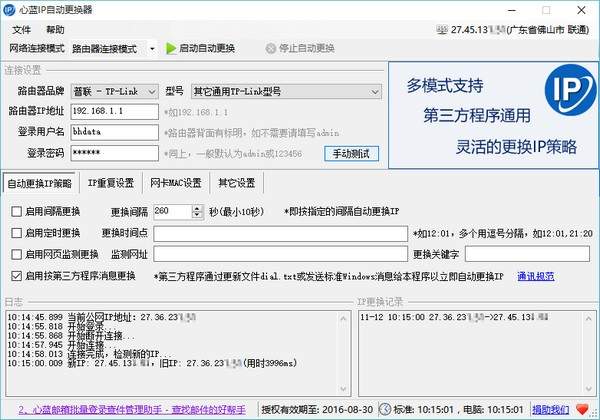
Task: Open the 文件 menu
Action: coord(19,30)
